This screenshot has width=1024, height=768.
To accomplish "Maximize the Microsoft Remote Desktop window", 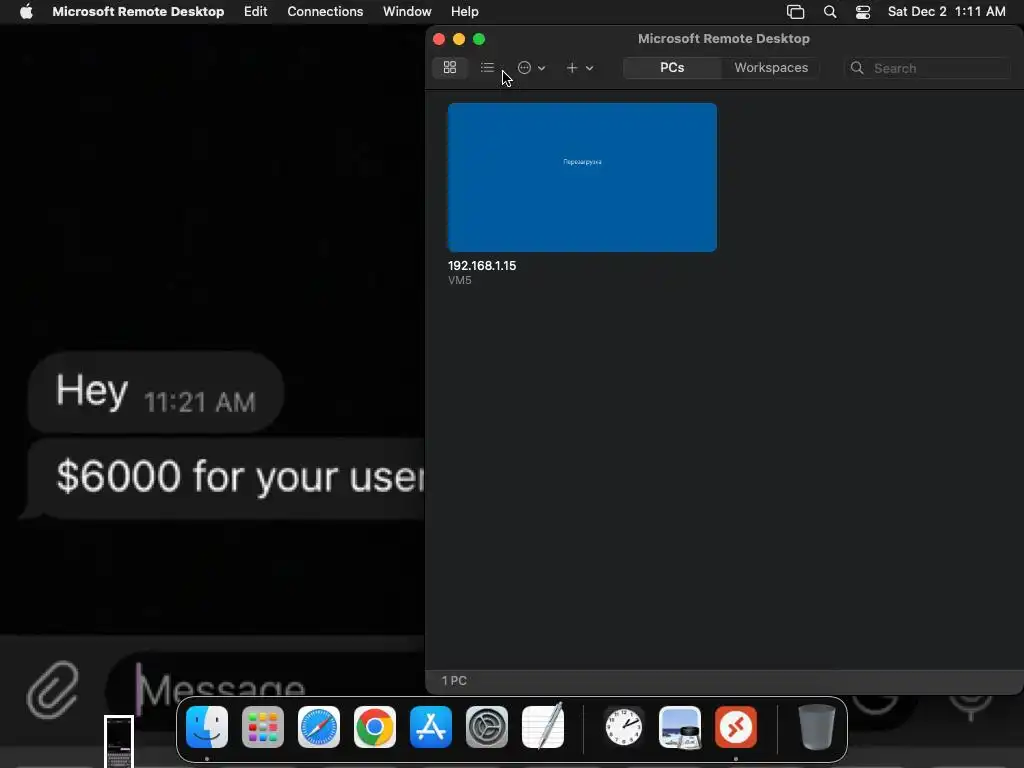I will [479, 39].
